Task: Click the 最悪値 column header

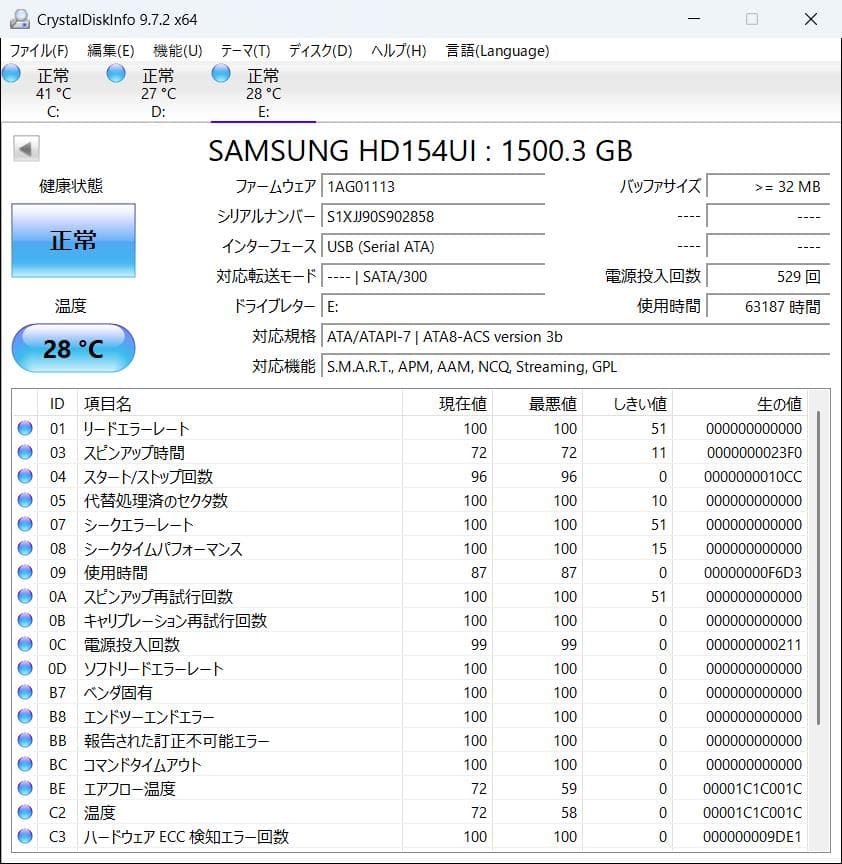Action: (x=538, y=404)
